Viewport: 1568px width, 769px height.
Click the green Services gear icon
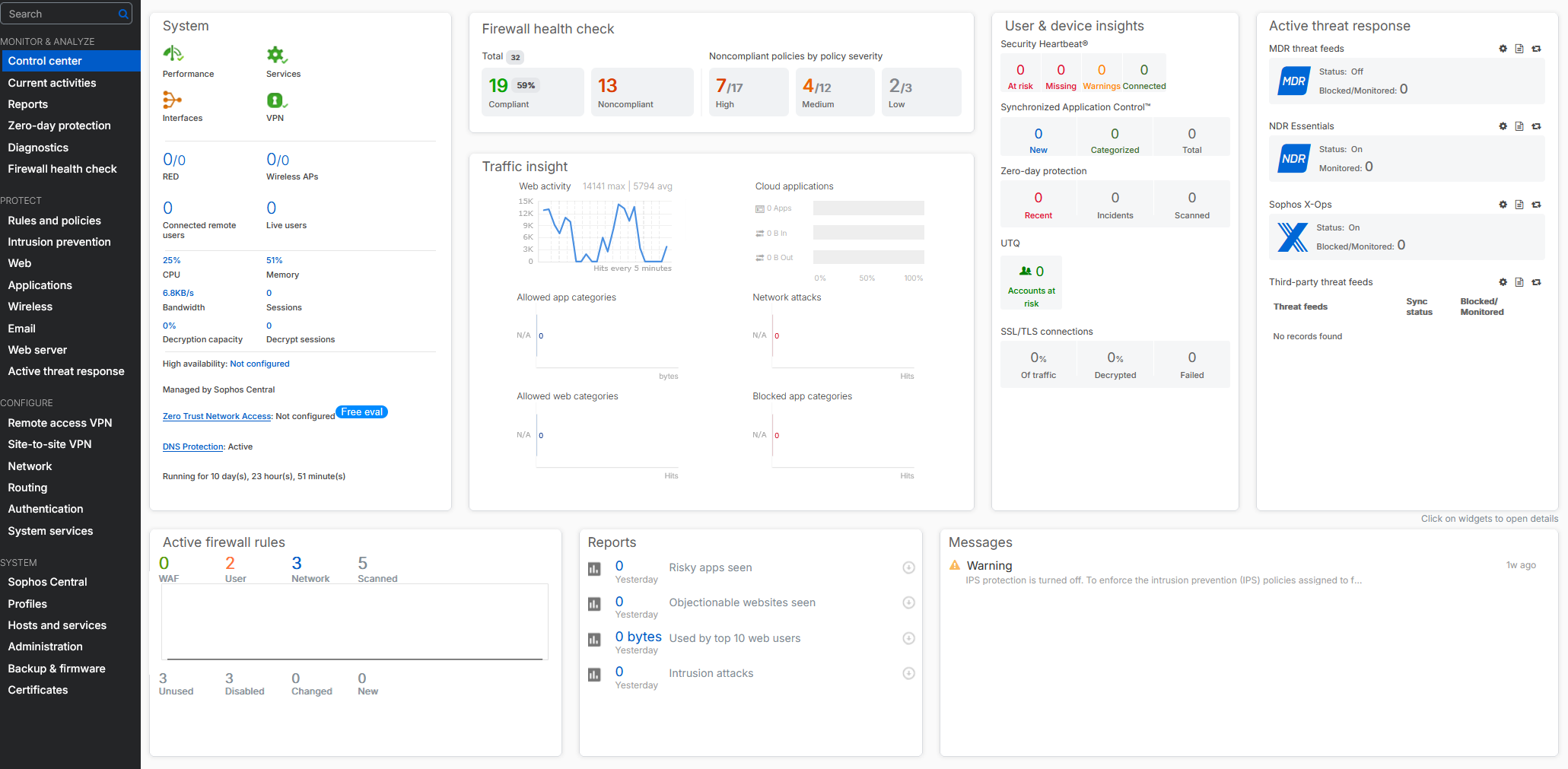pyautogui.click(x=276, y=55)
